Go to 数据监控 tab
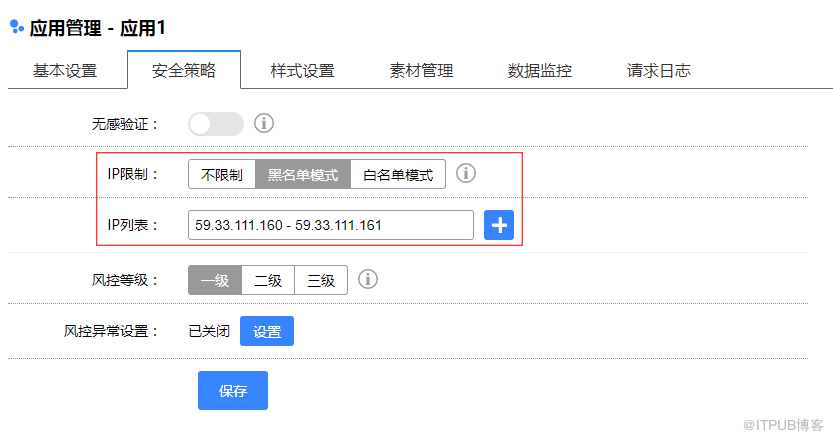Image resolution: width=833 pixels, height=440 pixels. pos(540,70)
